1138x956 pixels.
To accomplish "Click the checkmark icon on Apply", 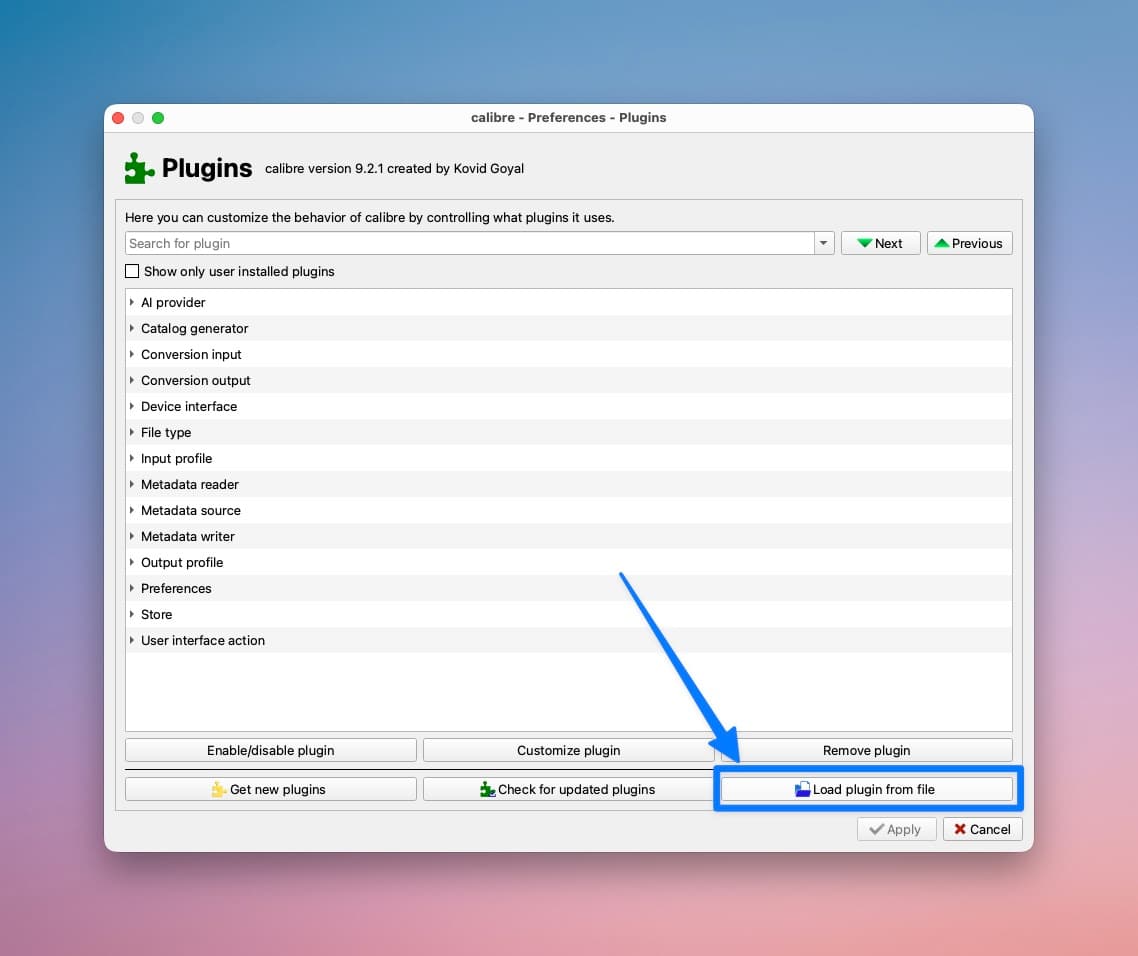I will click(876, 829).
